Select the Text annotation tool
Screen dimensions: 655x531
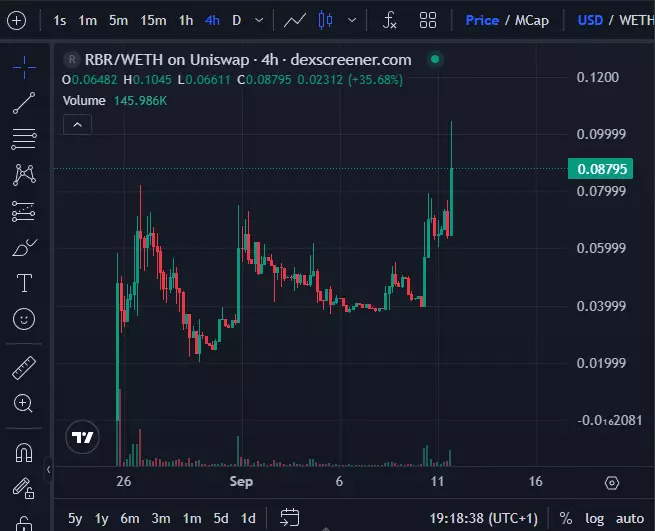coord(24,283)
